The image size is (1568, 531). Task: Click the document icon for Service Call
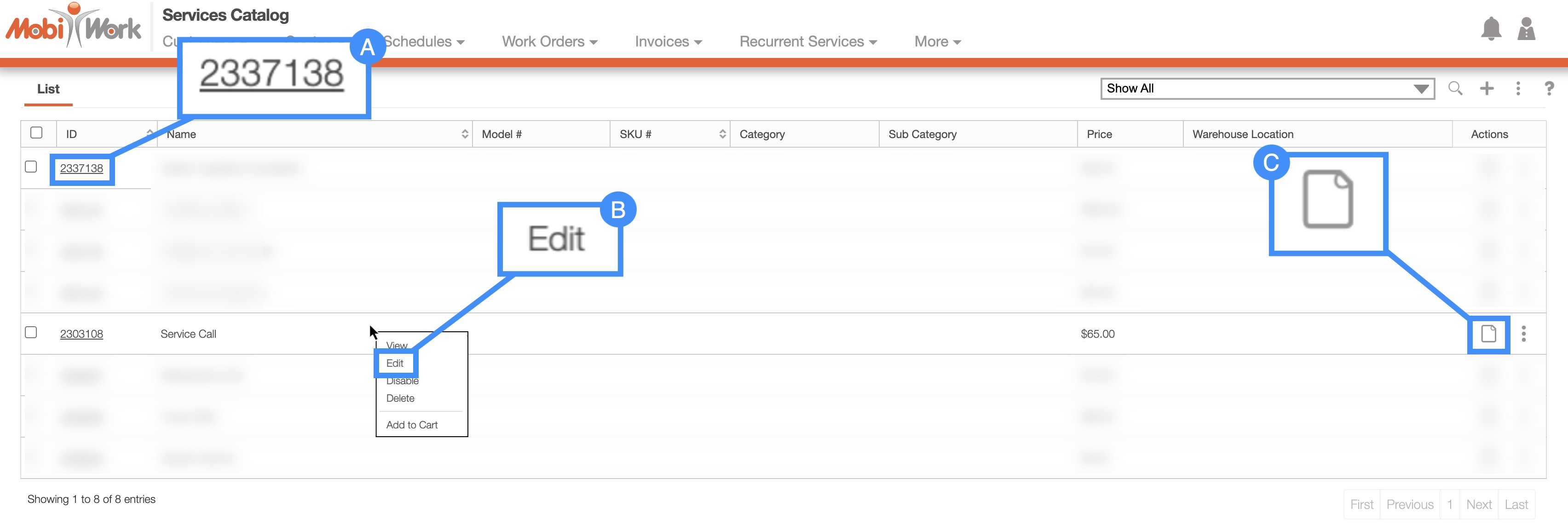[1488, 334]
